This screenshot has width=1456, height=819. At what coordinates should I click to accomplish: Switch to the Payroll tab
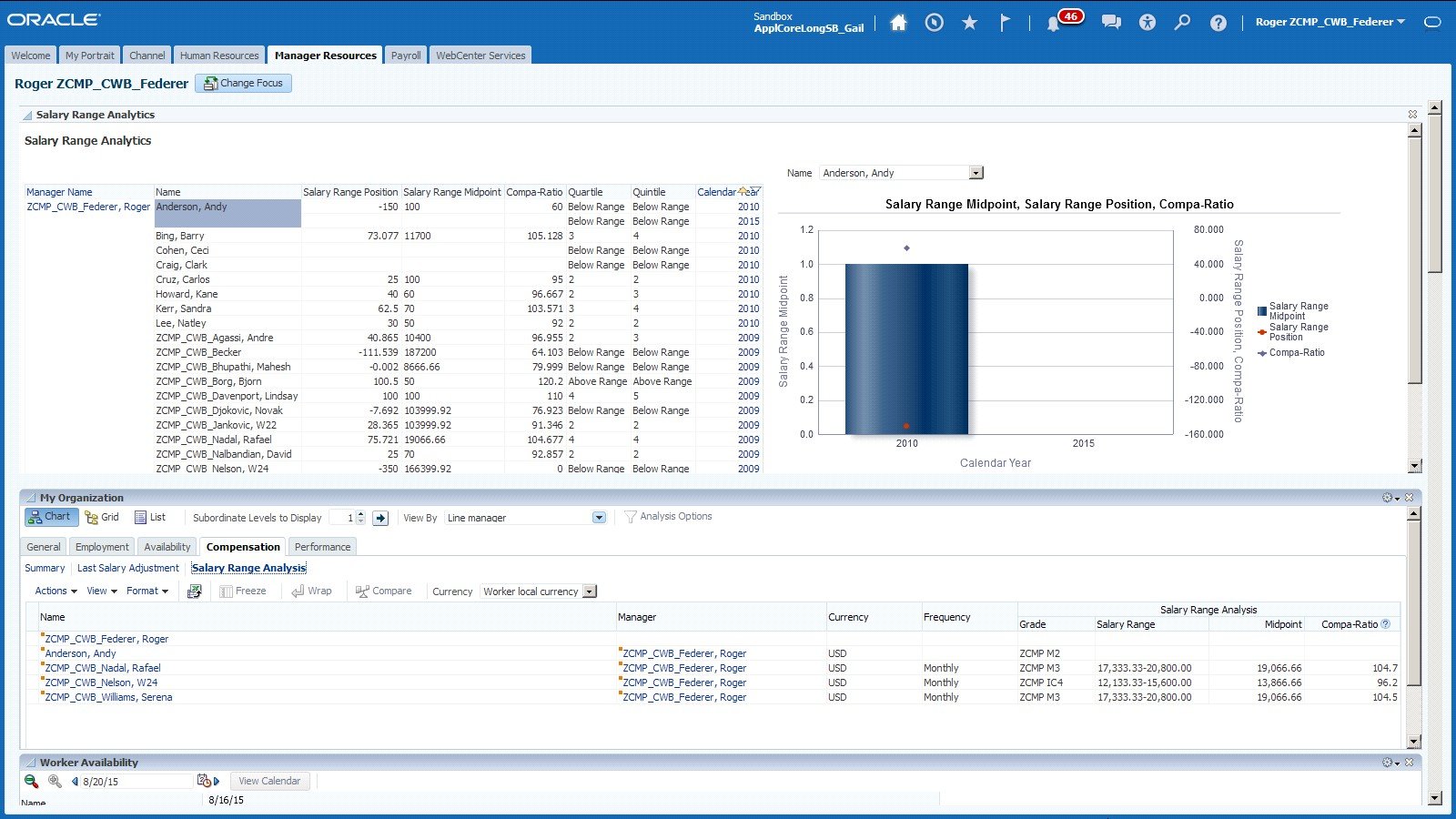pos(405,55)
